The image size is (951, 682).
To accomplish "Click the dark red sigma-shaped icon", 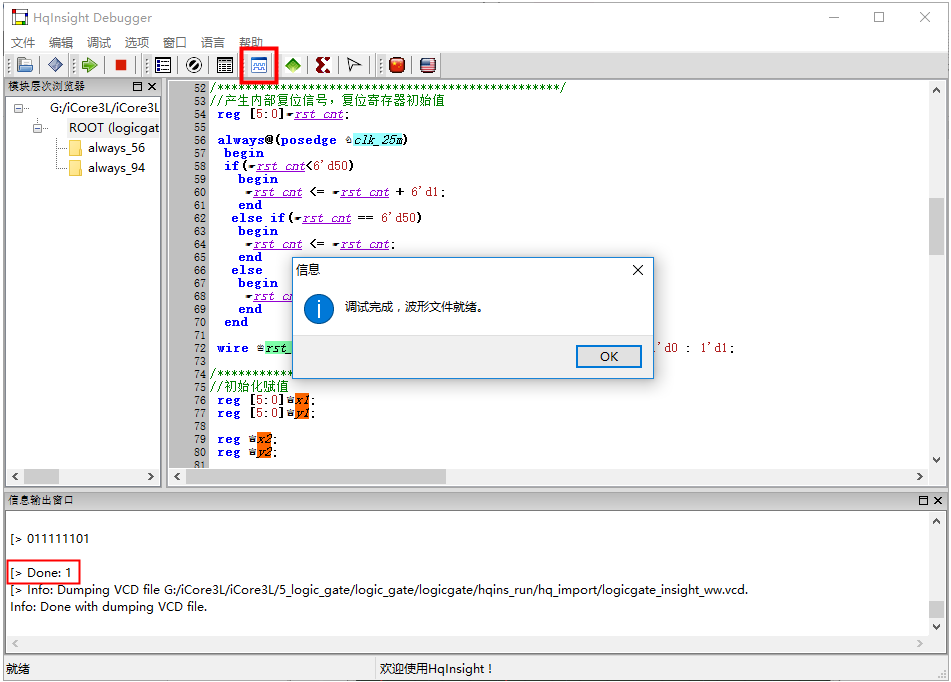I will pos(322,65).
